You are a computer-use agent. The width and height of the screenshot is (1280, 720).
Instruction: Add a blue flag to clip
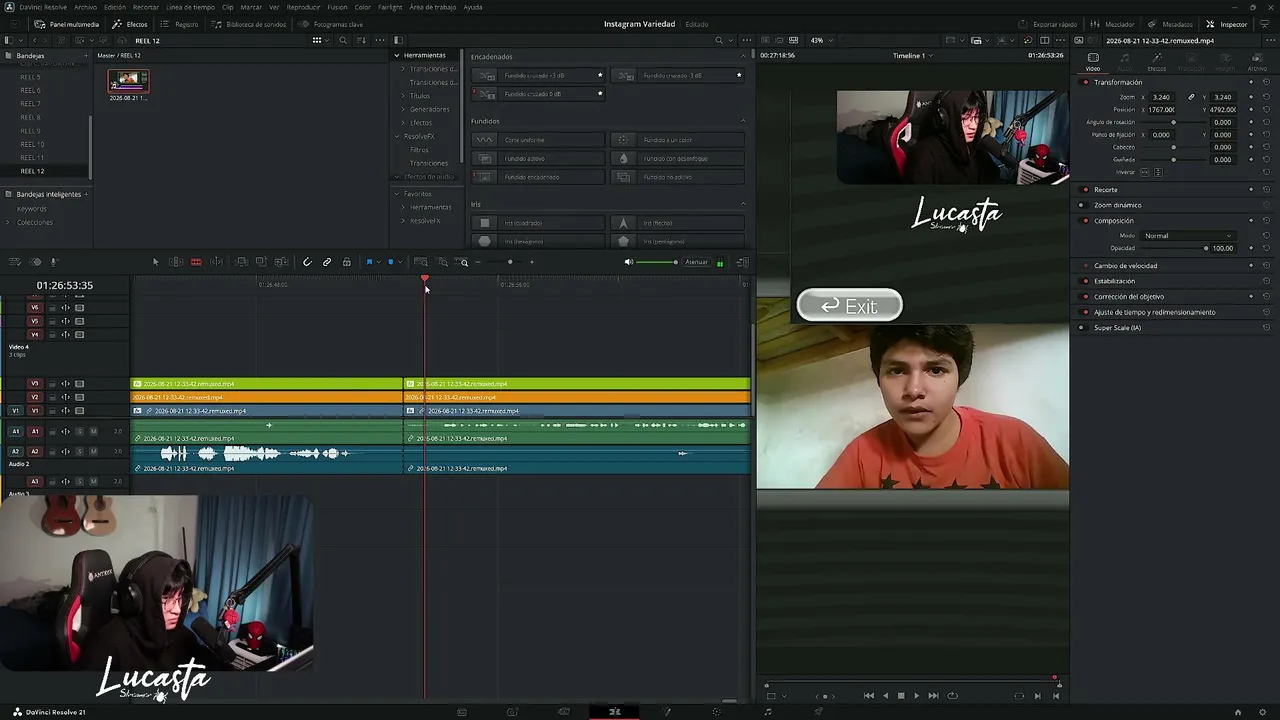click(369, 262)
